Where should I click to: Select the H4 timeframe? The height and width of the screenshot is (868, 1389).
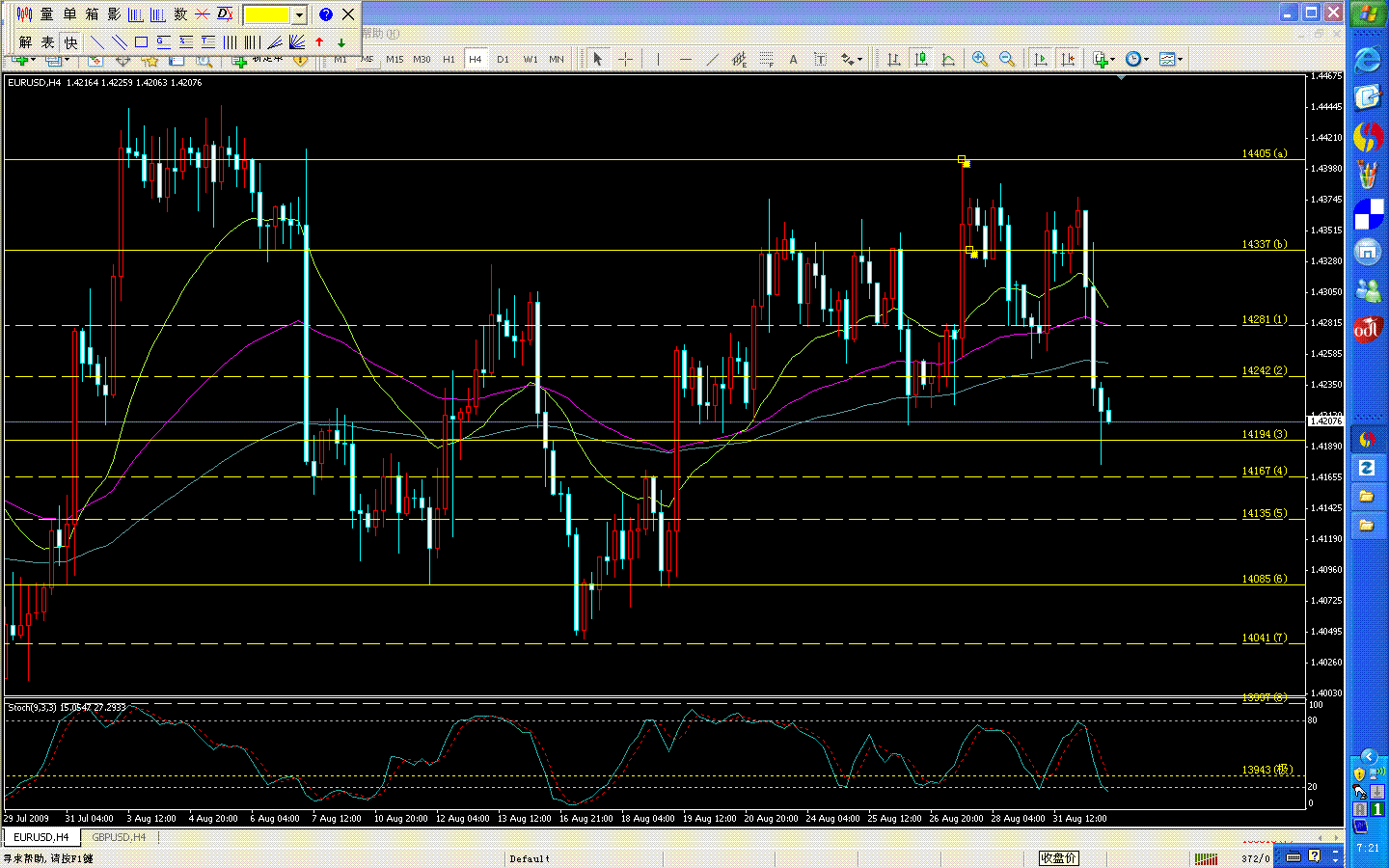tap(476, 59)
